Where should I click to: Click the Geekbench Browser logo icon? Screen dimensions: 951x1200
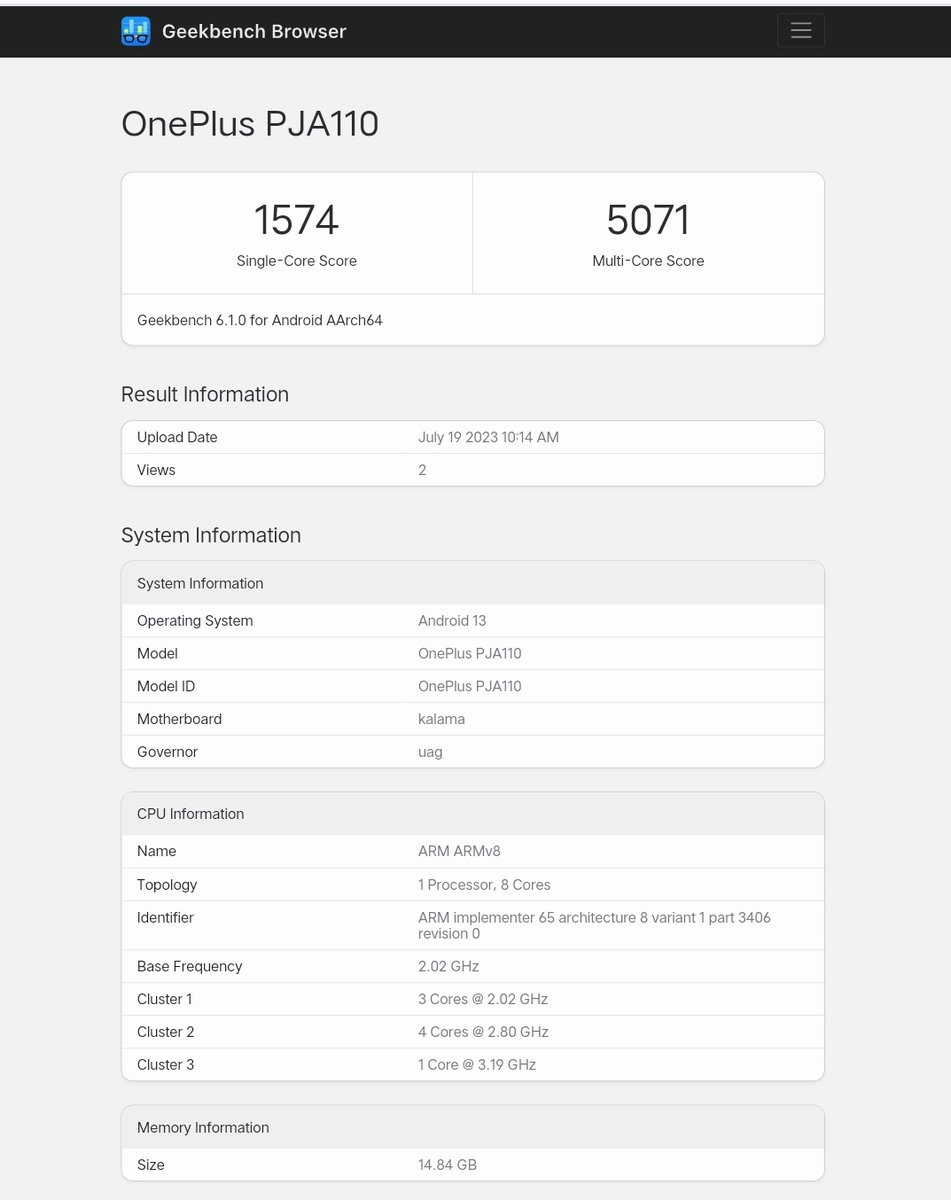pos(136,31)
